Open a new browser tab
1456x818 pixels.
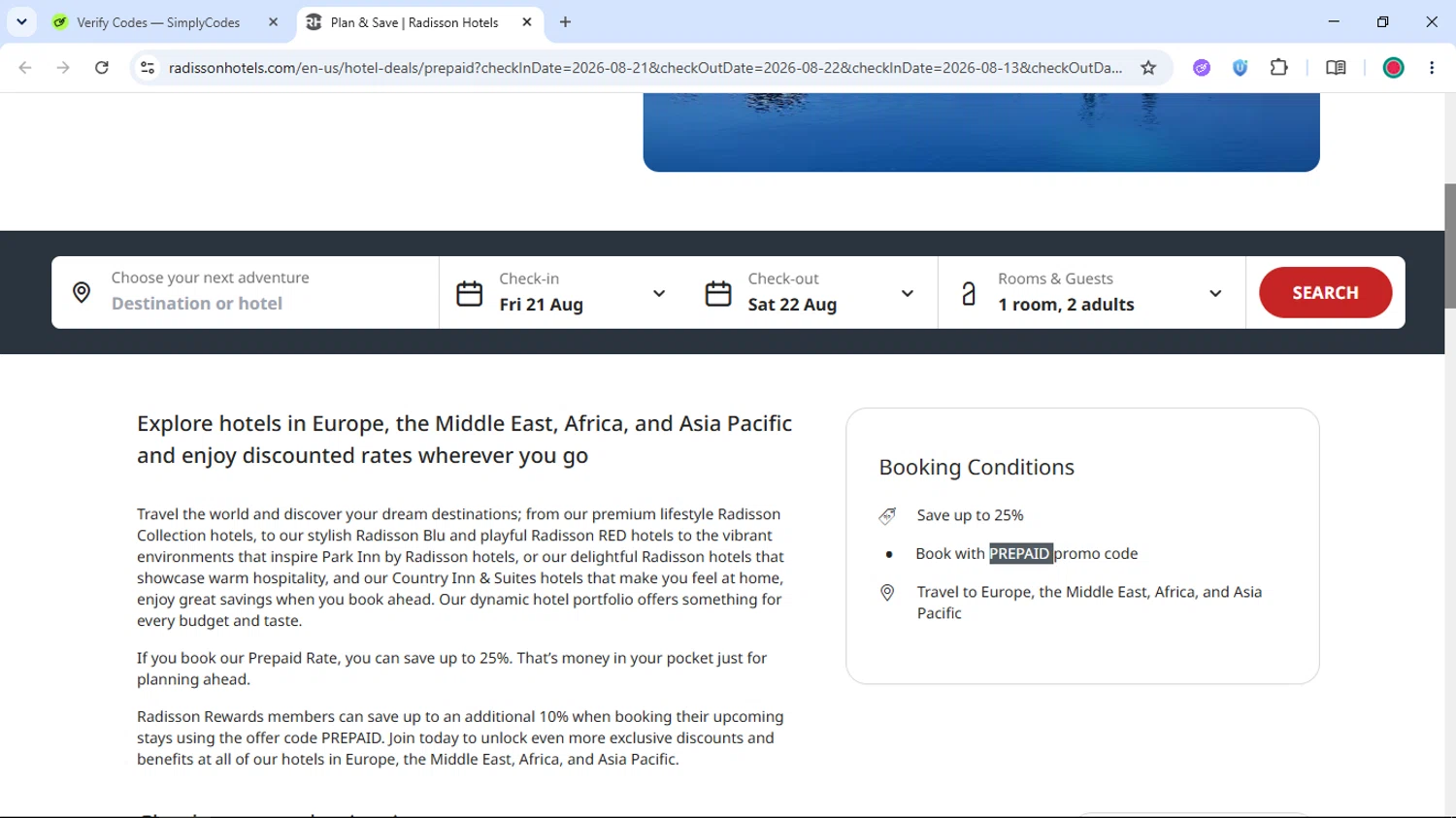566,22
